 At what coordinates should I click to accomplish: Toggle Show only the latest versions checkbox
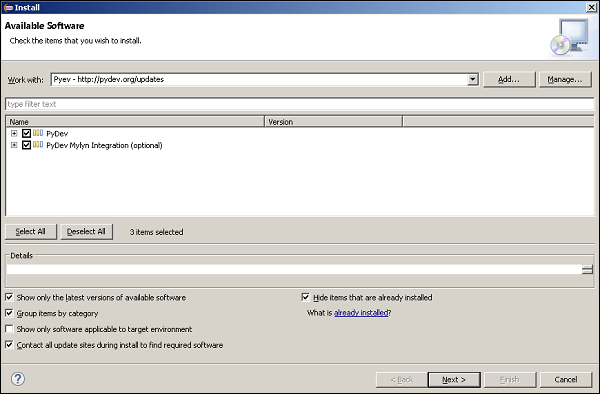[x=9, y=297]
